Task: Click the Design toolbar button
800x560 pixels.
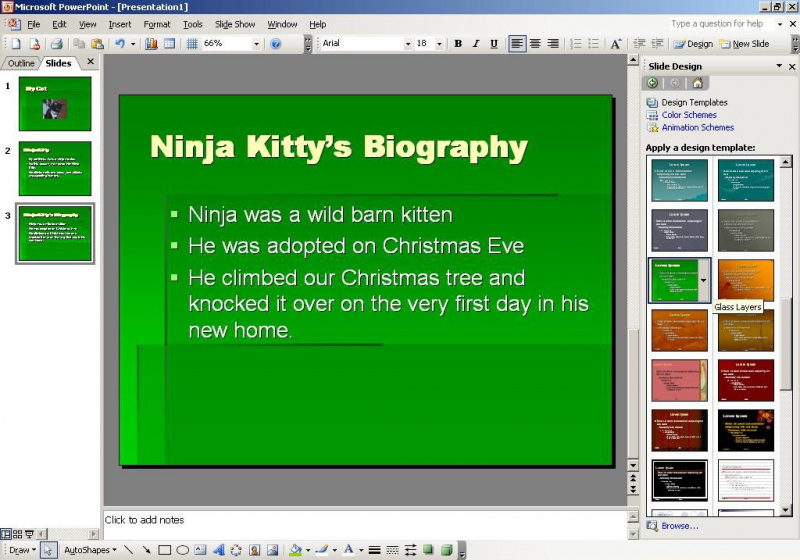Action: (x=693, y=44)
